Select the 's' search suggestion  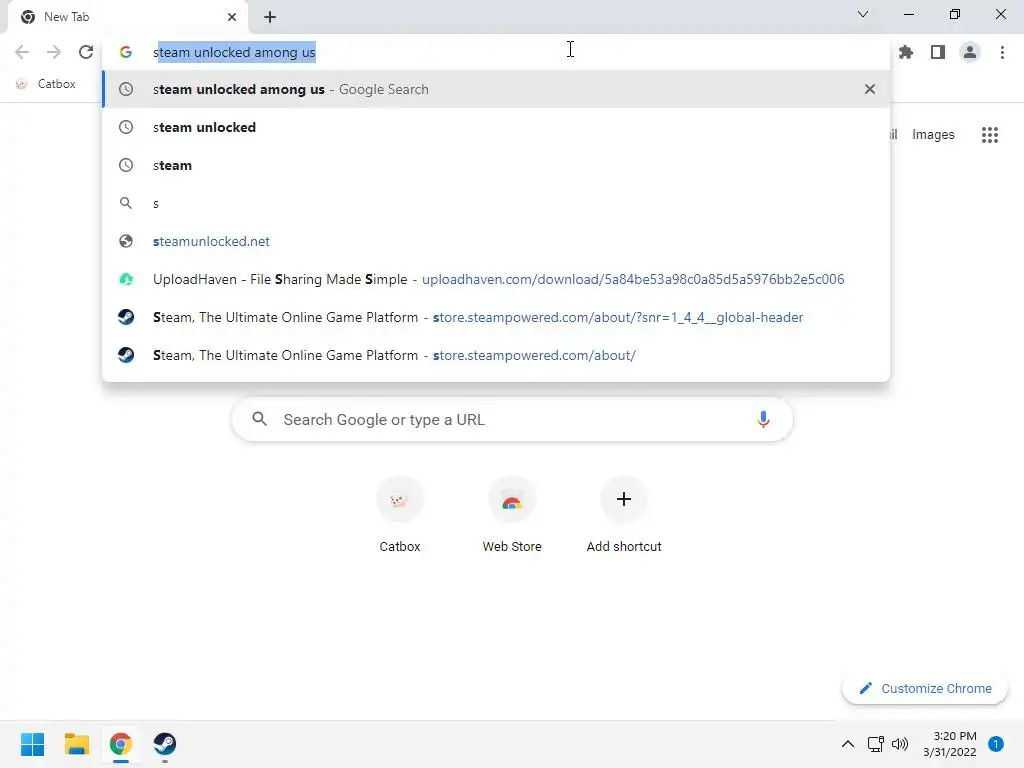click(496, 203)
